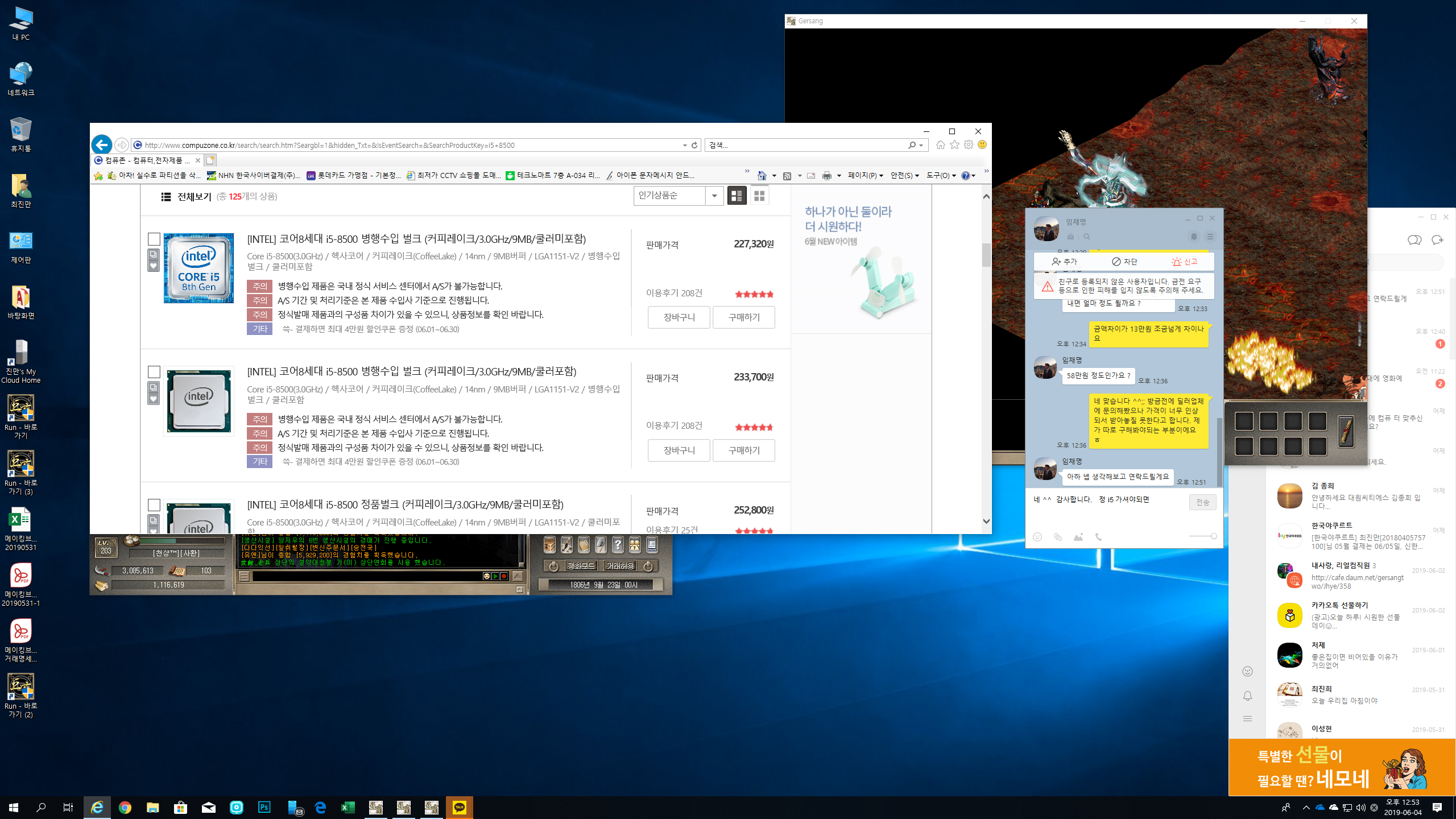Open the 페이지(P) menu dropdown

coord(866,176)
